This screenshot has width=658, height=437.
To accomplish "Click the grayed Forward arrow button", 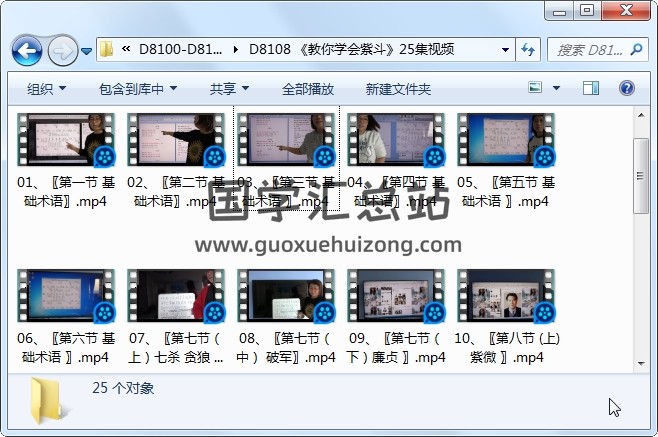I will coord(63,51).
